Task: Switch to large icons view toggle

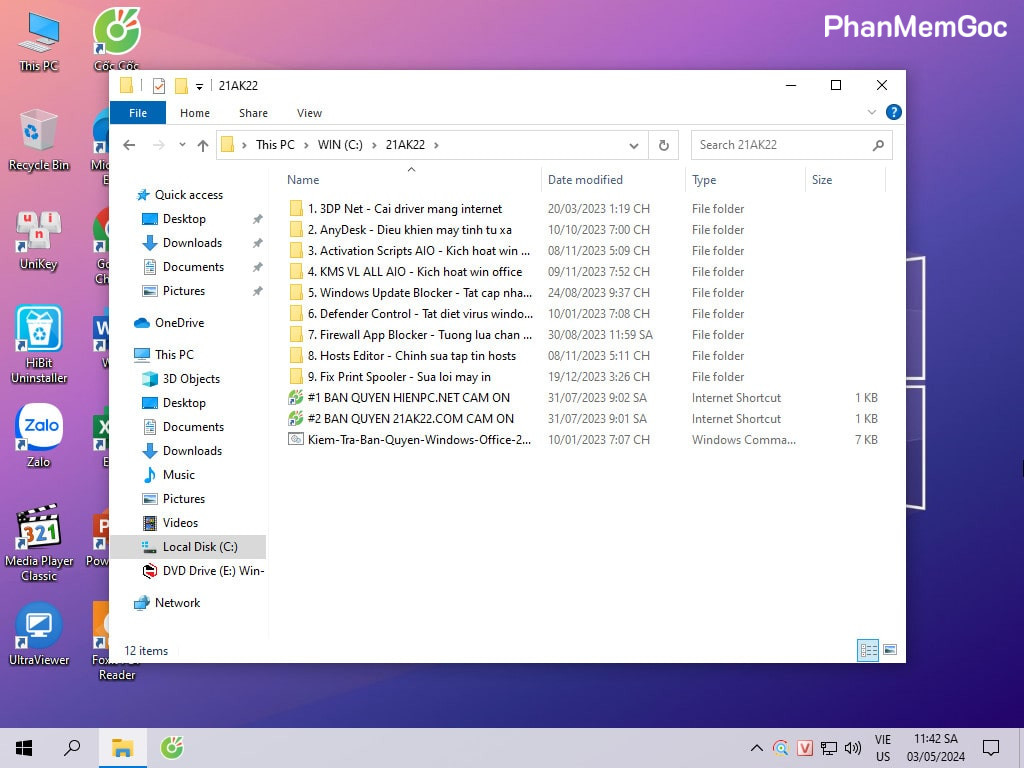Action: click(x=888, y=650)
